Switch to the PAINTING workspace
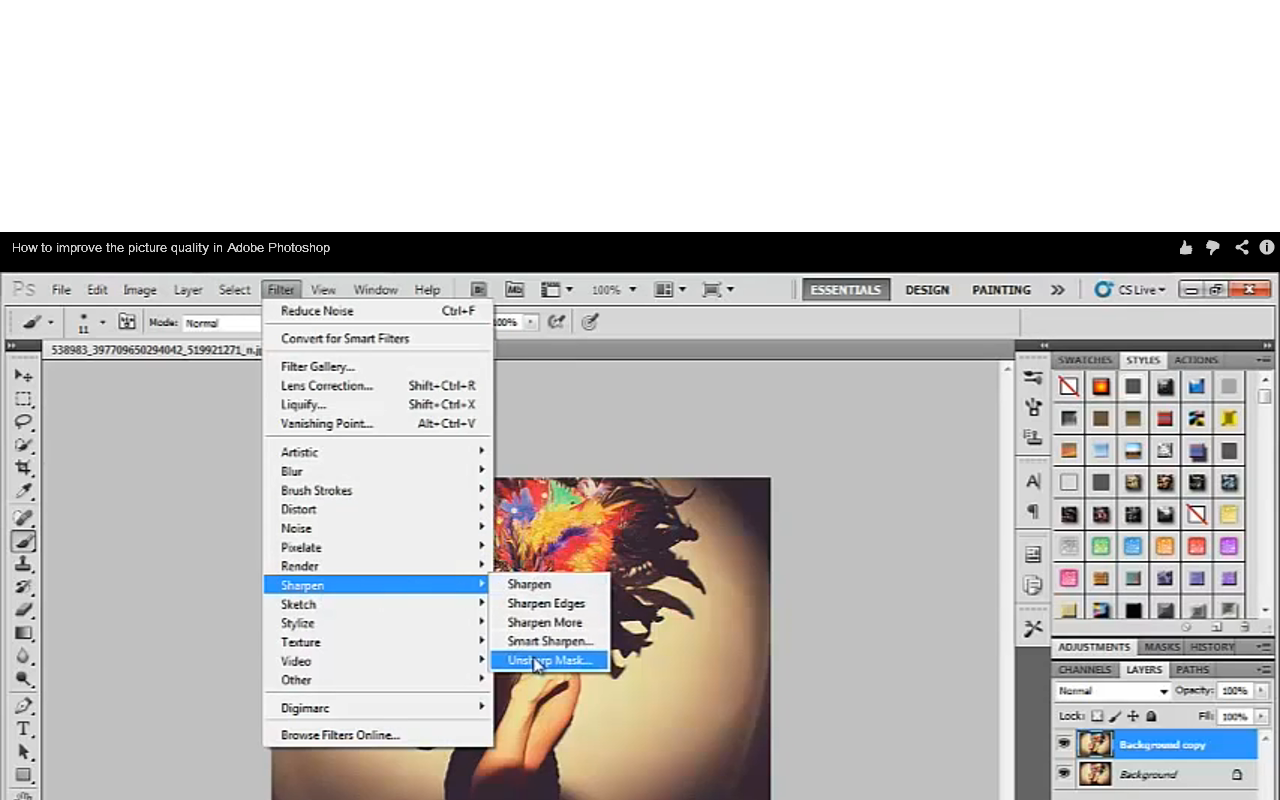 [1001, 290]
